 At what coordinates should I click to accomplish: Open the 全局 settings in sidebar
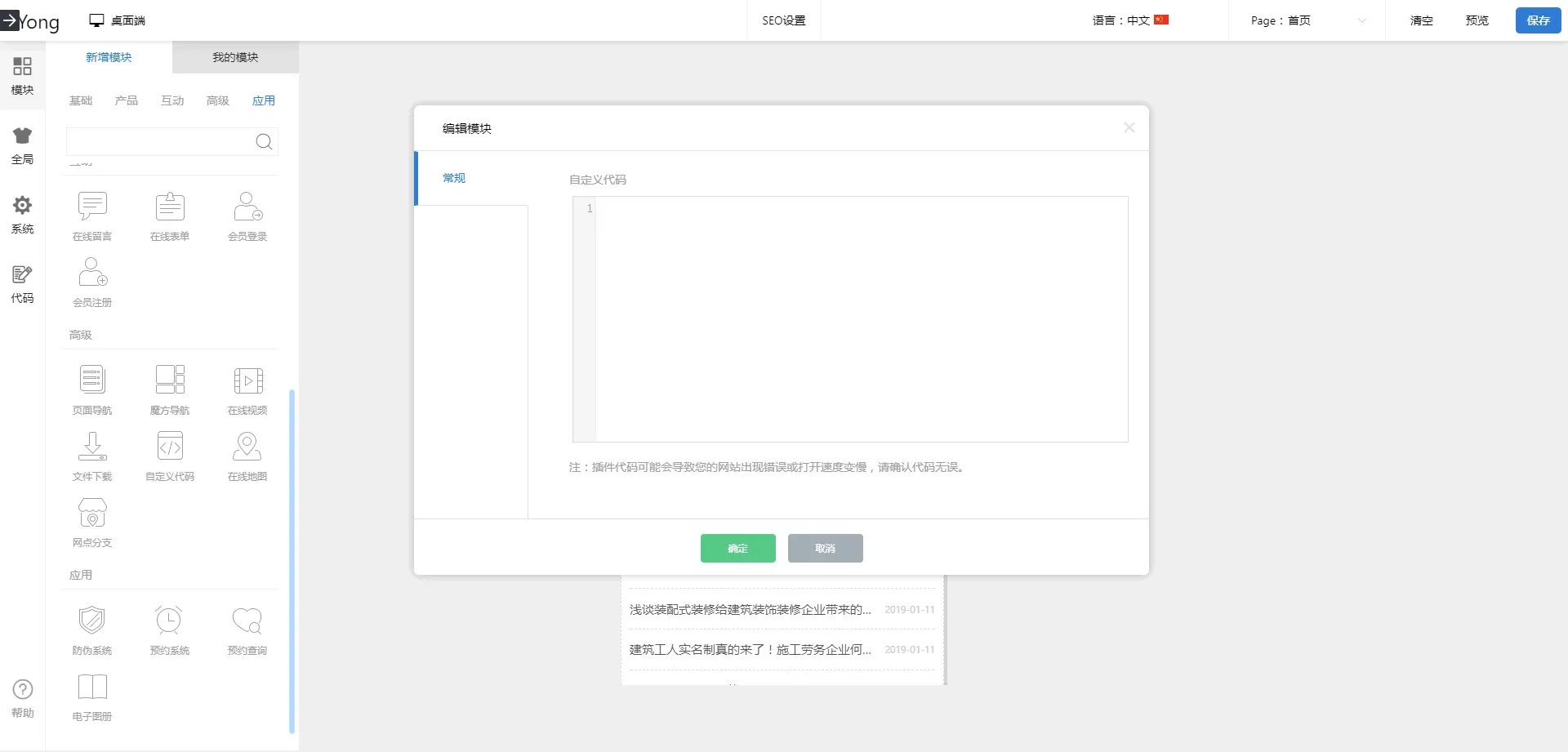[x=22, y=145]
